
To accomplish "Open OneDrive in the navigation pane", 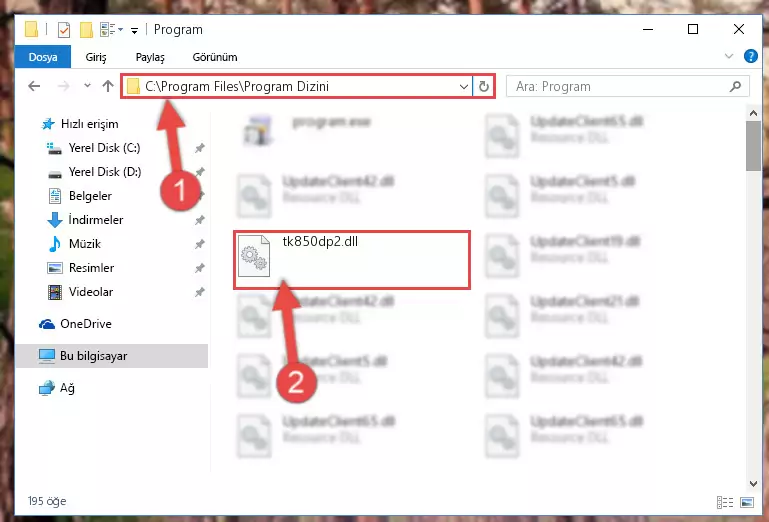I will point(85,324).
